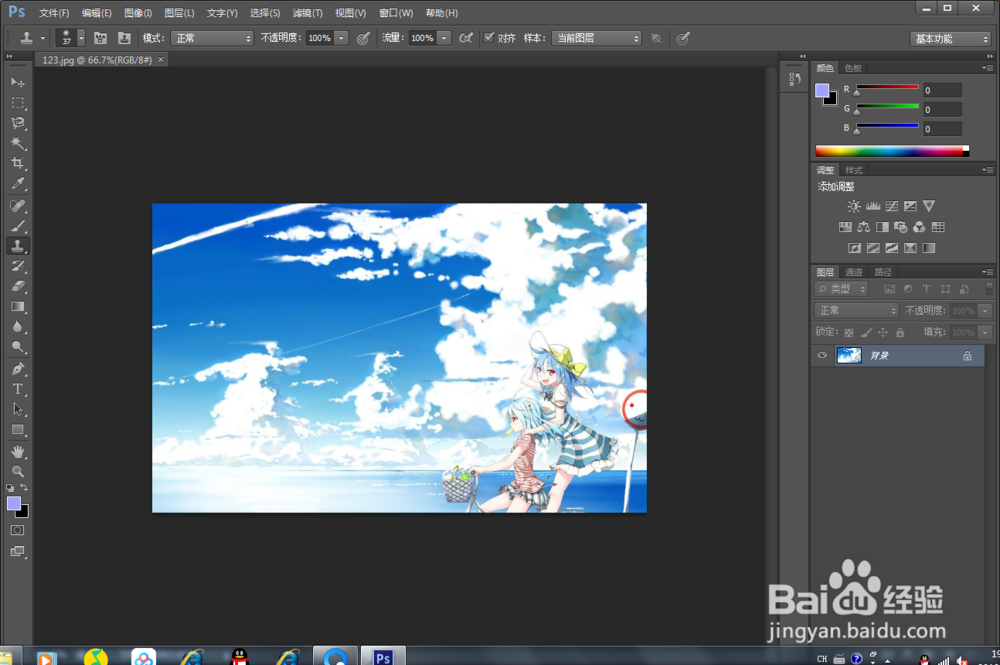Click the 背景 layer thumbnail
1000x665 pixels.
point(849,355)
